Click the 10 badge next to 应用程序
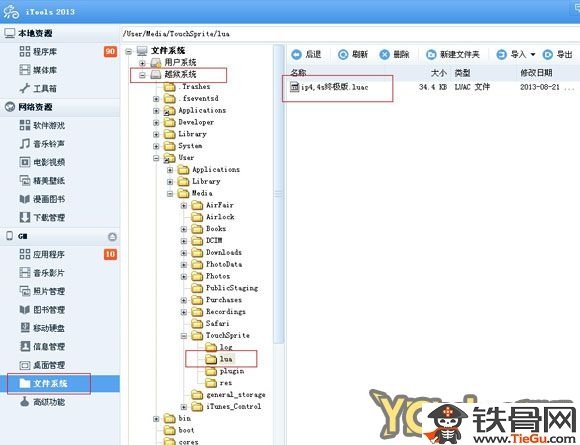The height and width of the screenshot is (445, 580). (x=110, y=254)
